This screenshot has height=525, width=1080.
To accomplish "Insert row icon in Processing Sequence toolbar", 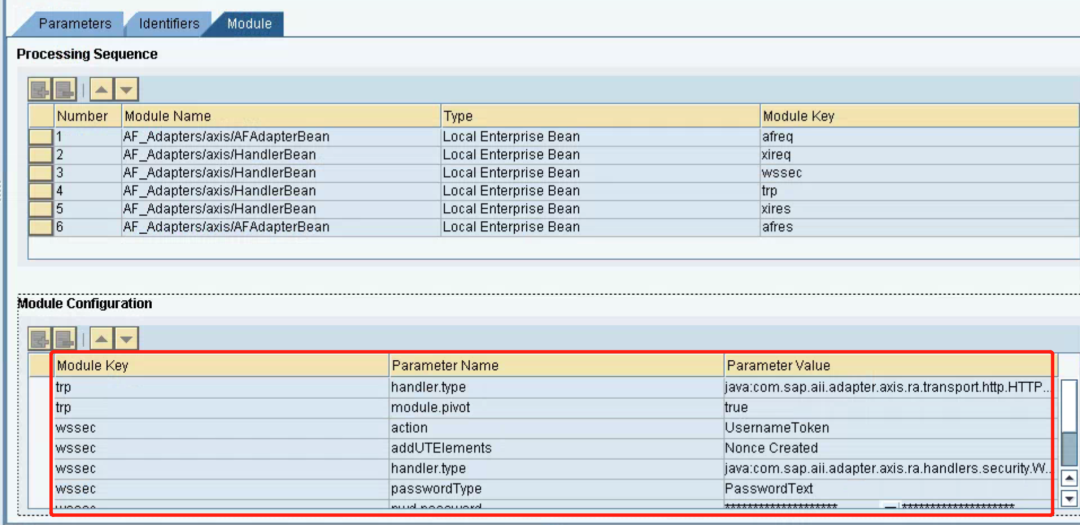I will (40, 90).
